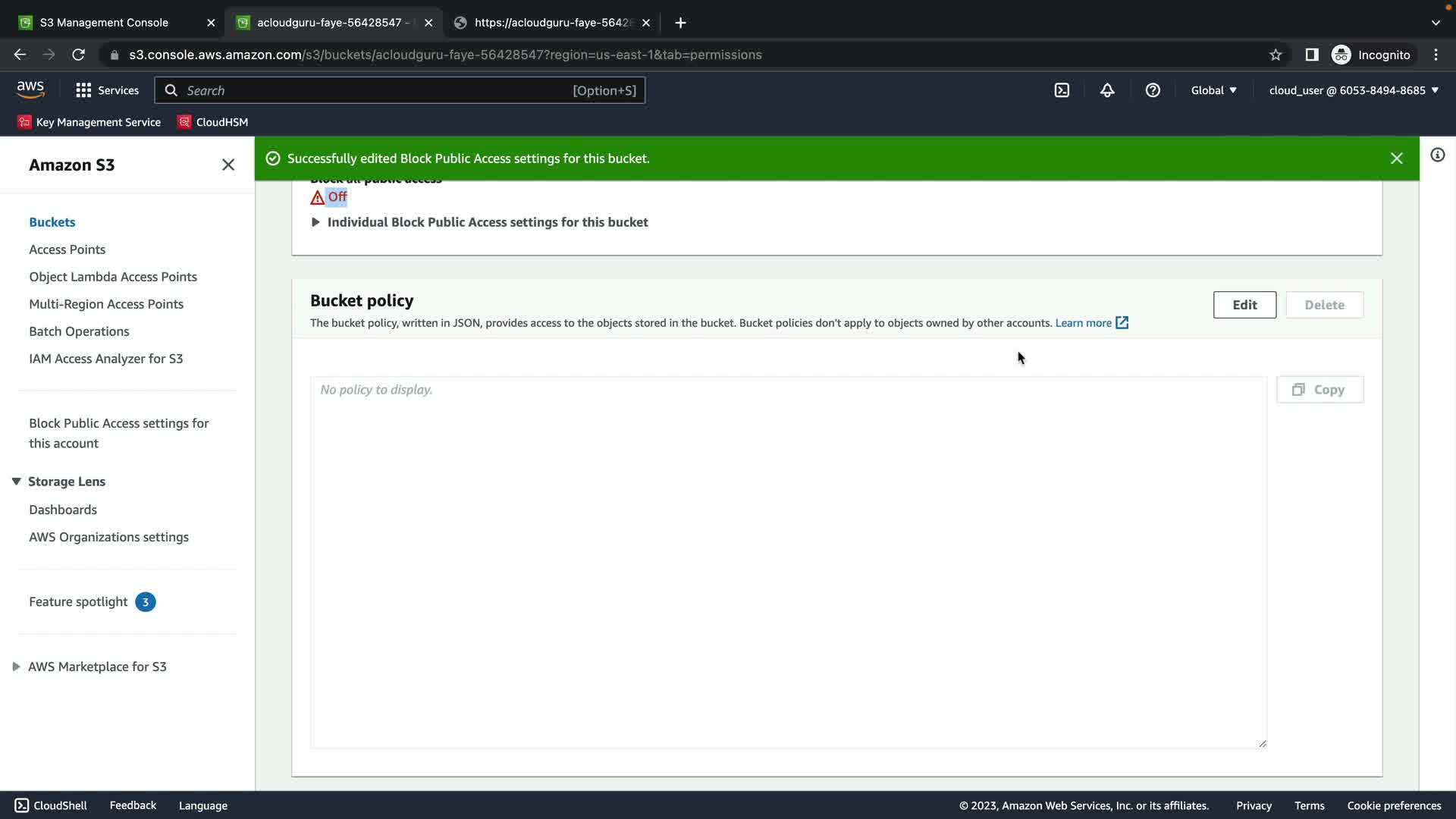Open the info panel icon at right
Image resolution: width=1456 pixels, height=819 pixels.
(x=1437, y=155)
